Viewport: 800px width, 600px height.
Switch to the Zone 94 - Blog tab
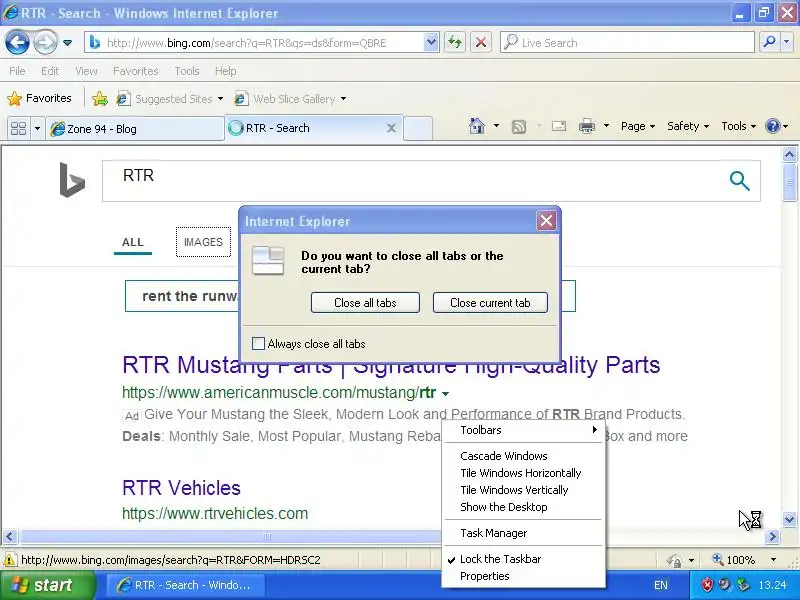(135, 129)
